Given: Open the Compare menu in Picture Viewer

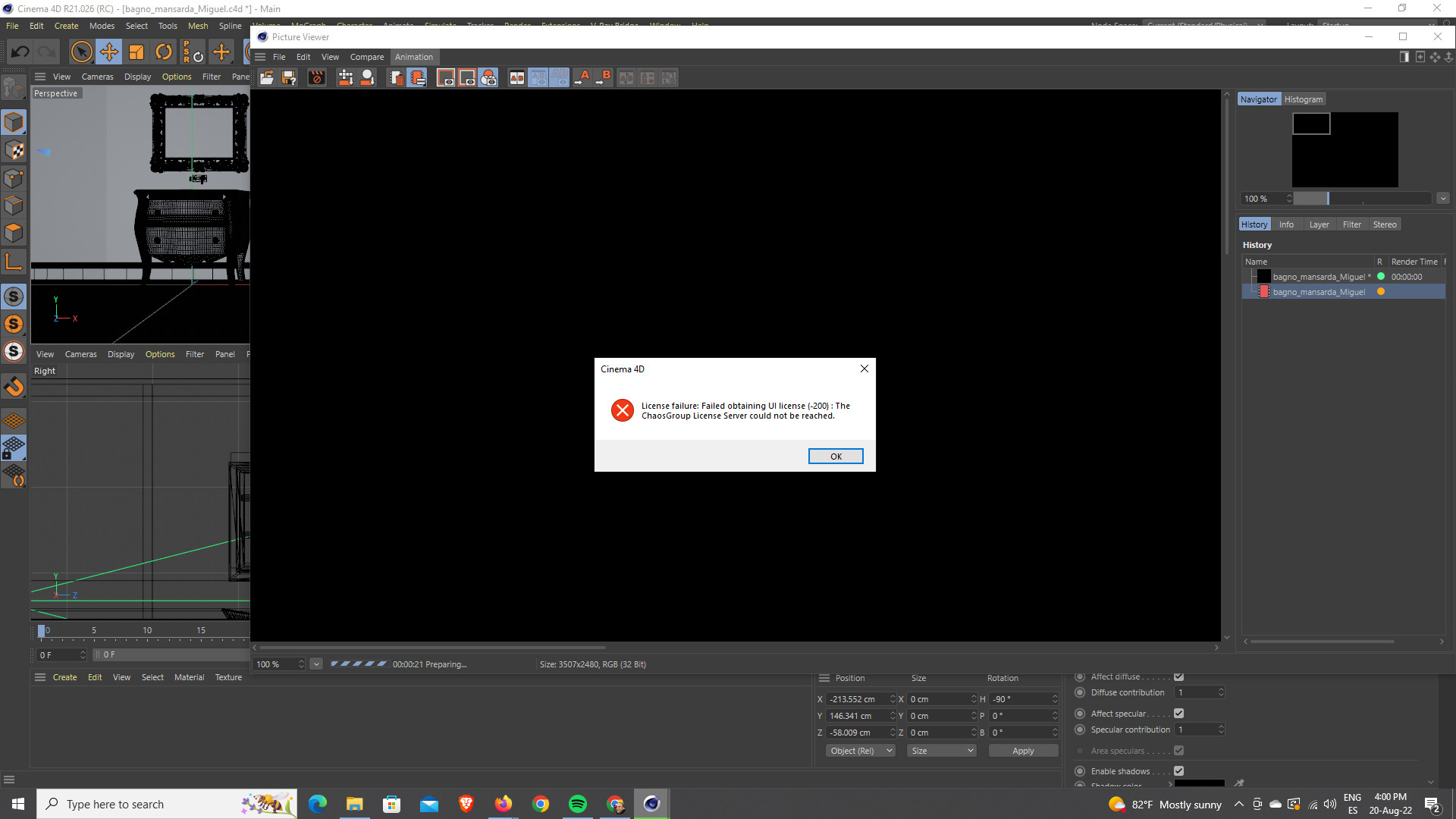Looking at the screenshot, I should pos(367,57).
